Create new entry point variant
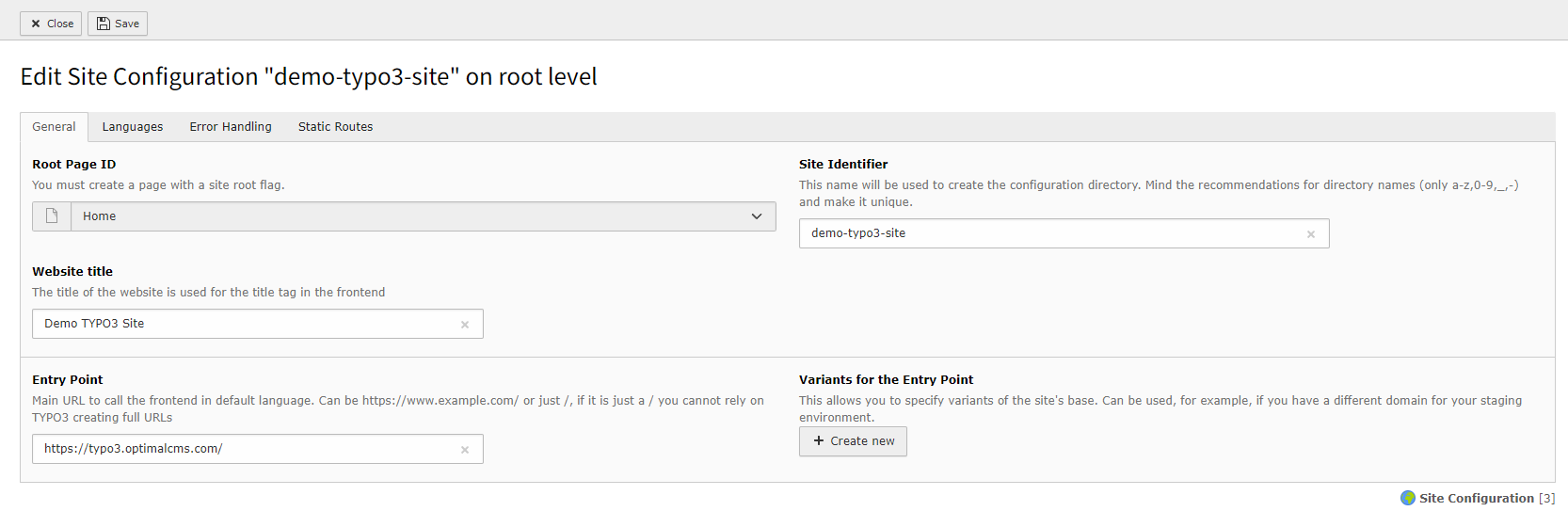This screenshot has height=511, width=1568. click(x=853, y=441)
